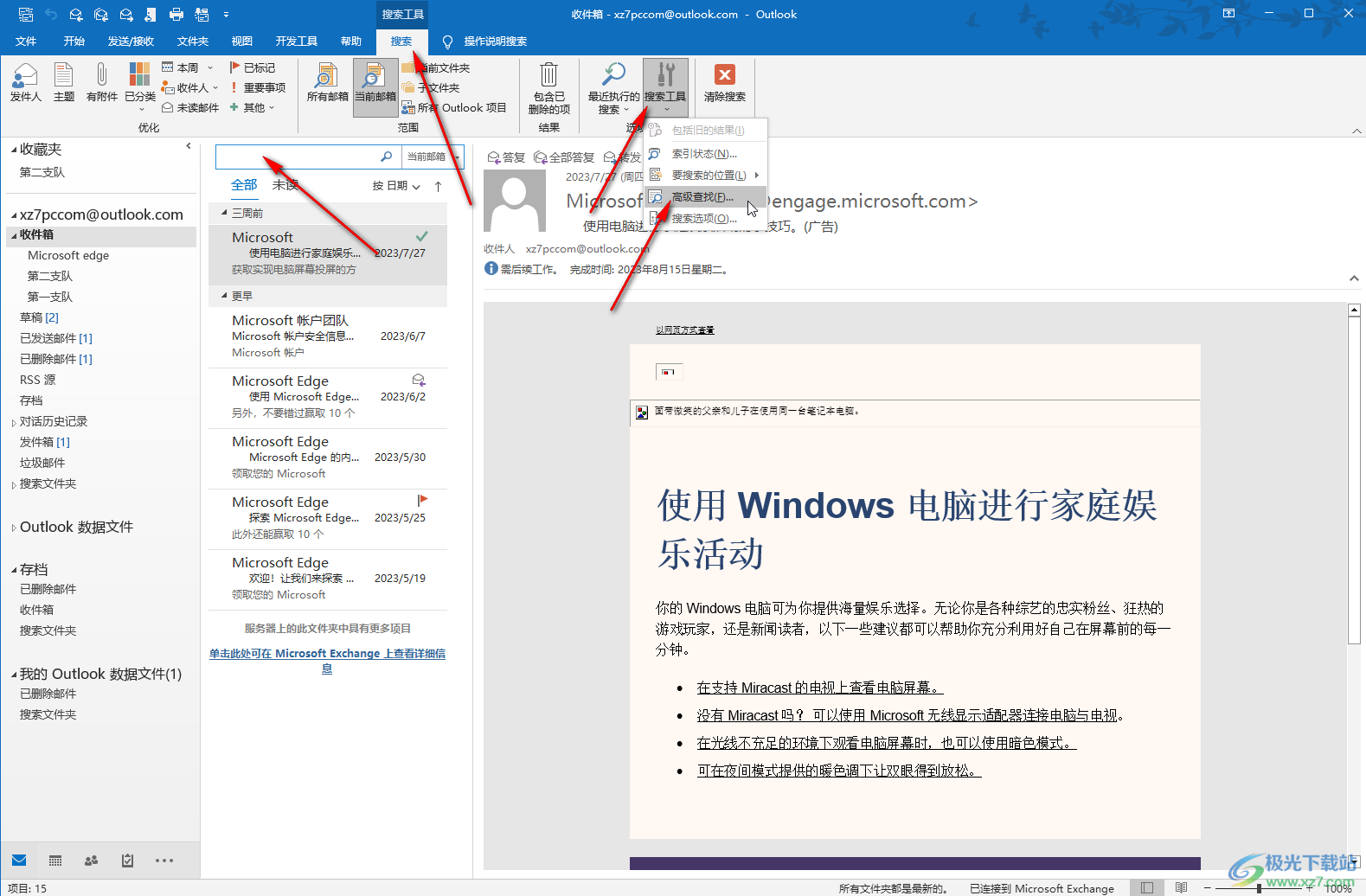The image size is (1366, 896).
Task: Click the search box magnifier icon
Action: click(x=387, y=157)
